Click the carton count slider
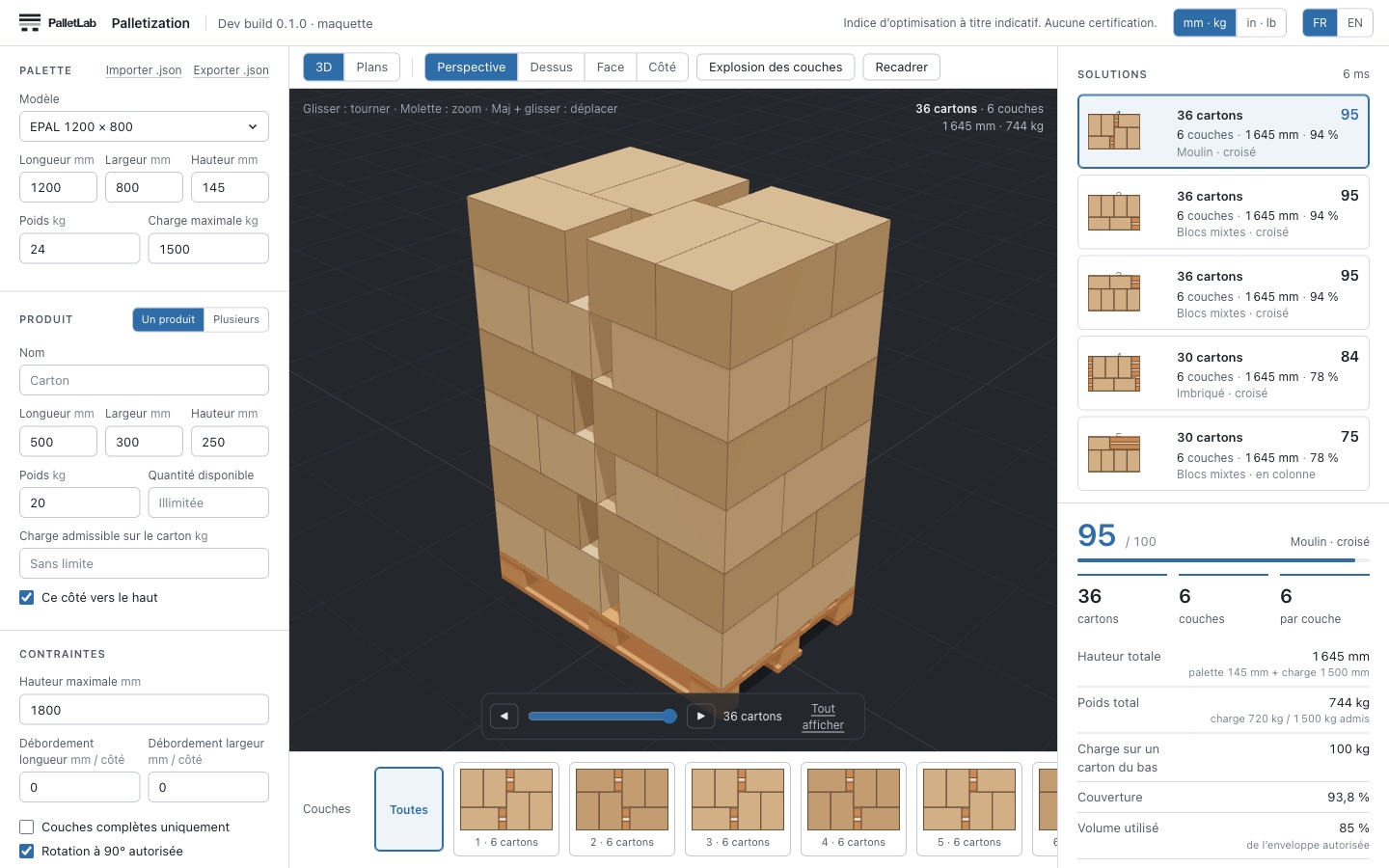 602,717
